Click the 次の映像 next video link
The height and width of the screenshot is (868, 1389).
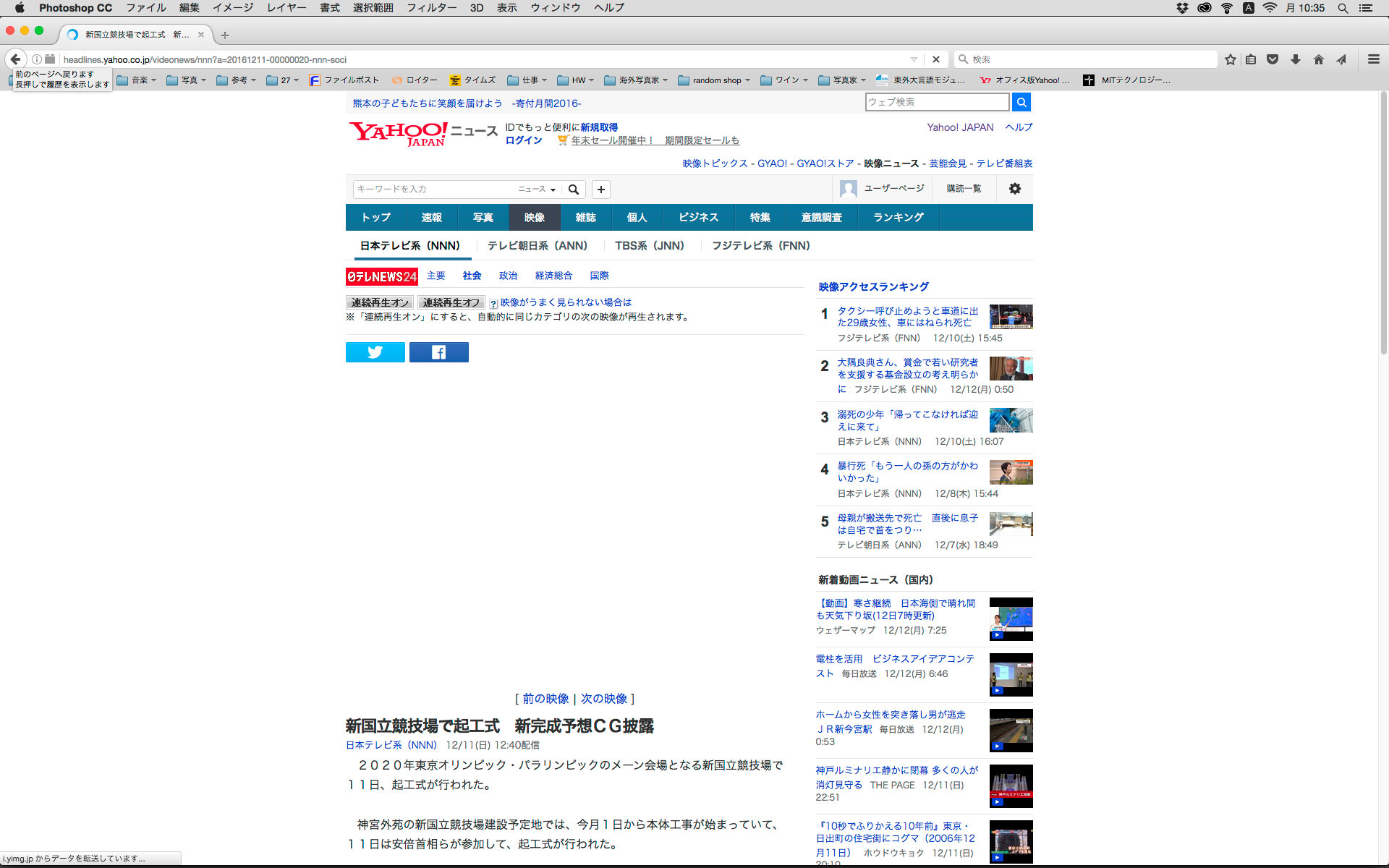603,699
